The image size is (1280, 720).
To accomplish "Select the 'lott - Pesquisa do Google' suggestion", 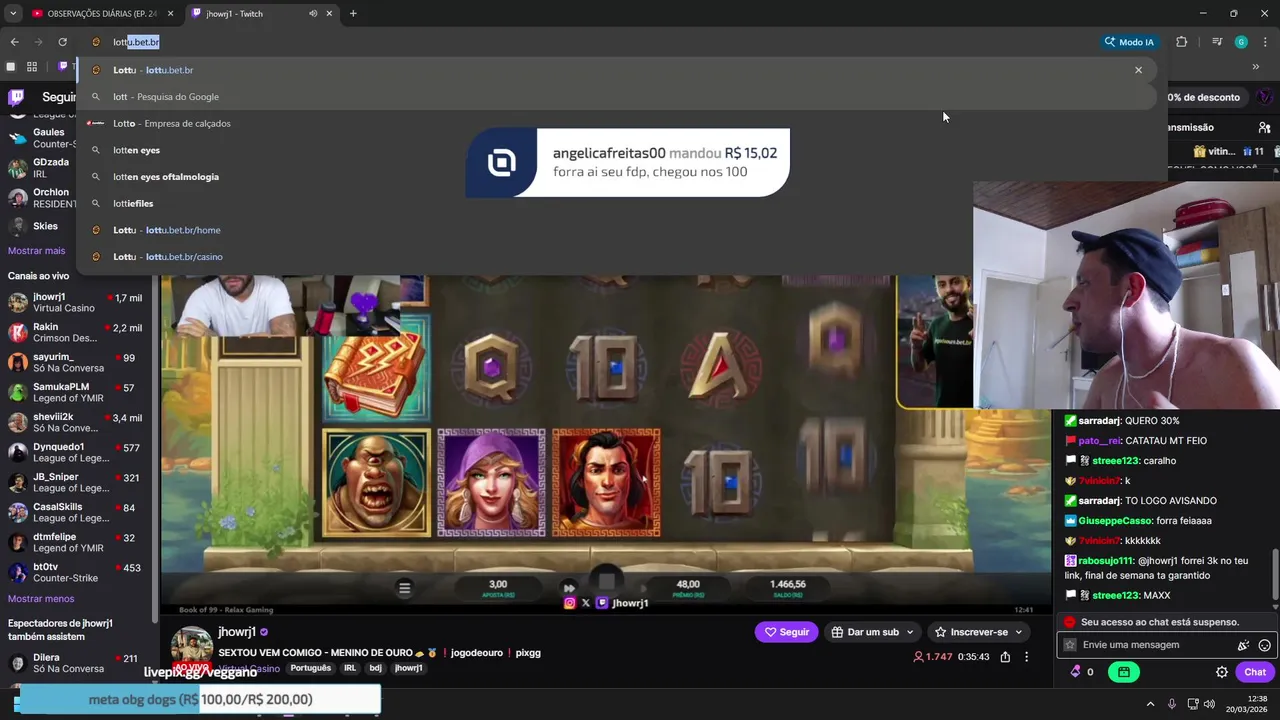I will click(617, 97).
